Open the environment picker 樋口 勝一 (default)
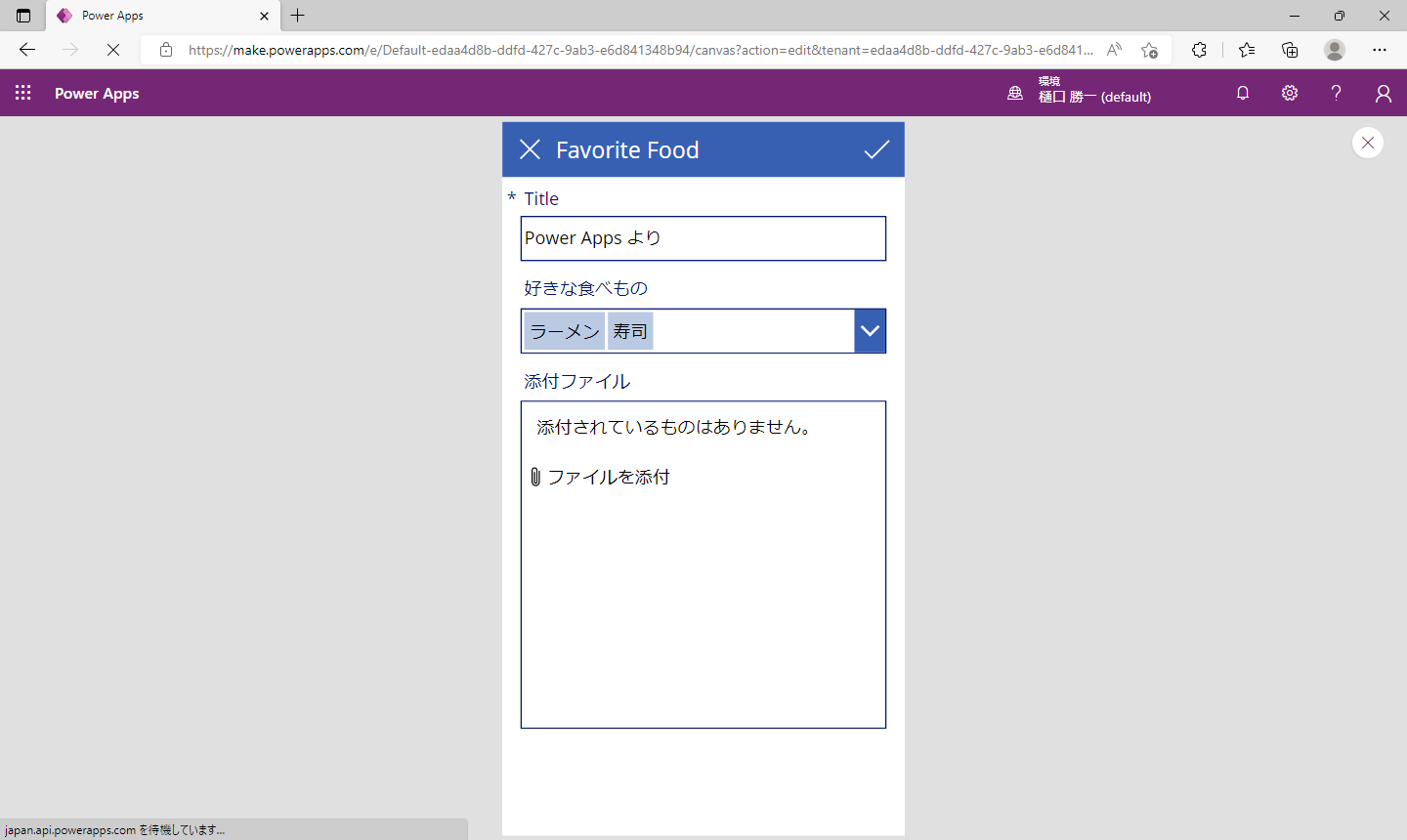 coord(1080,90)
